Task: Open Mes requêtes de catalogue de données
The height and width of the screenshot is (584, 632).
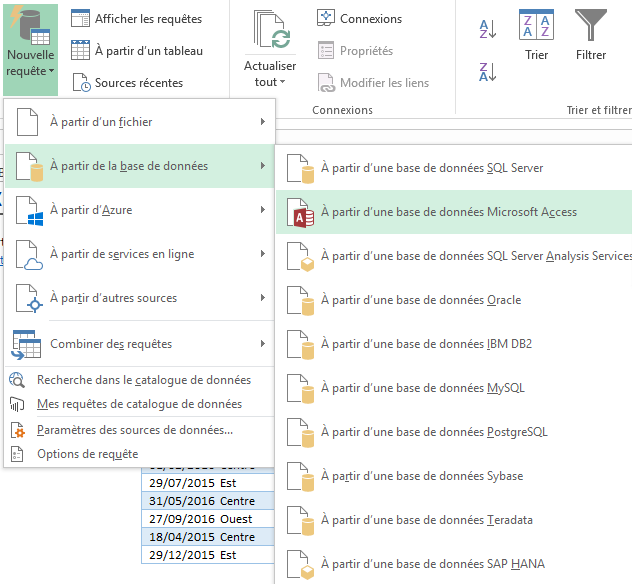Action: (x=139, y=404)
